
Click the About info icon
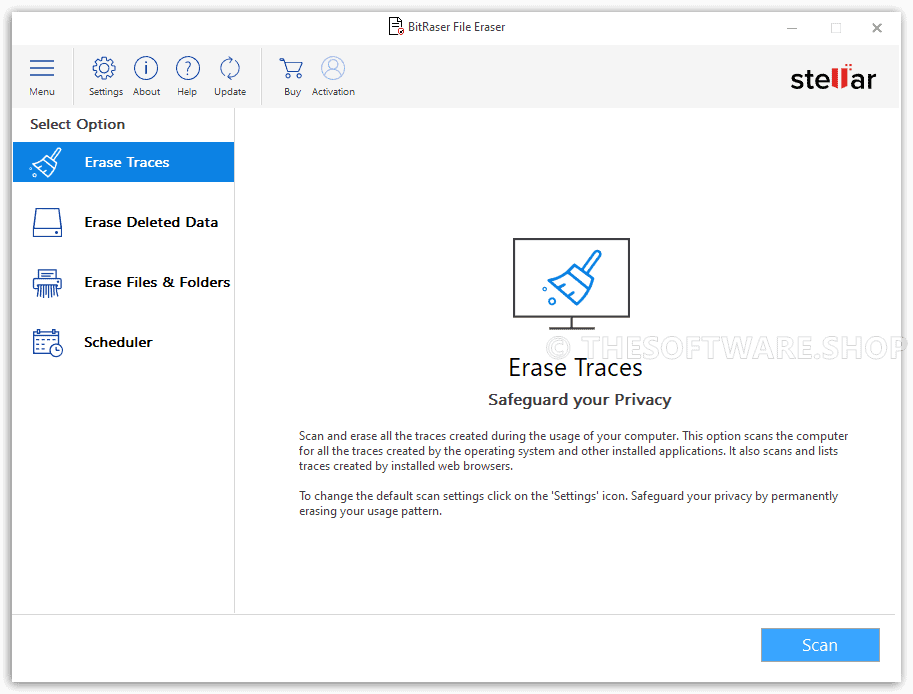click(146, 68)
